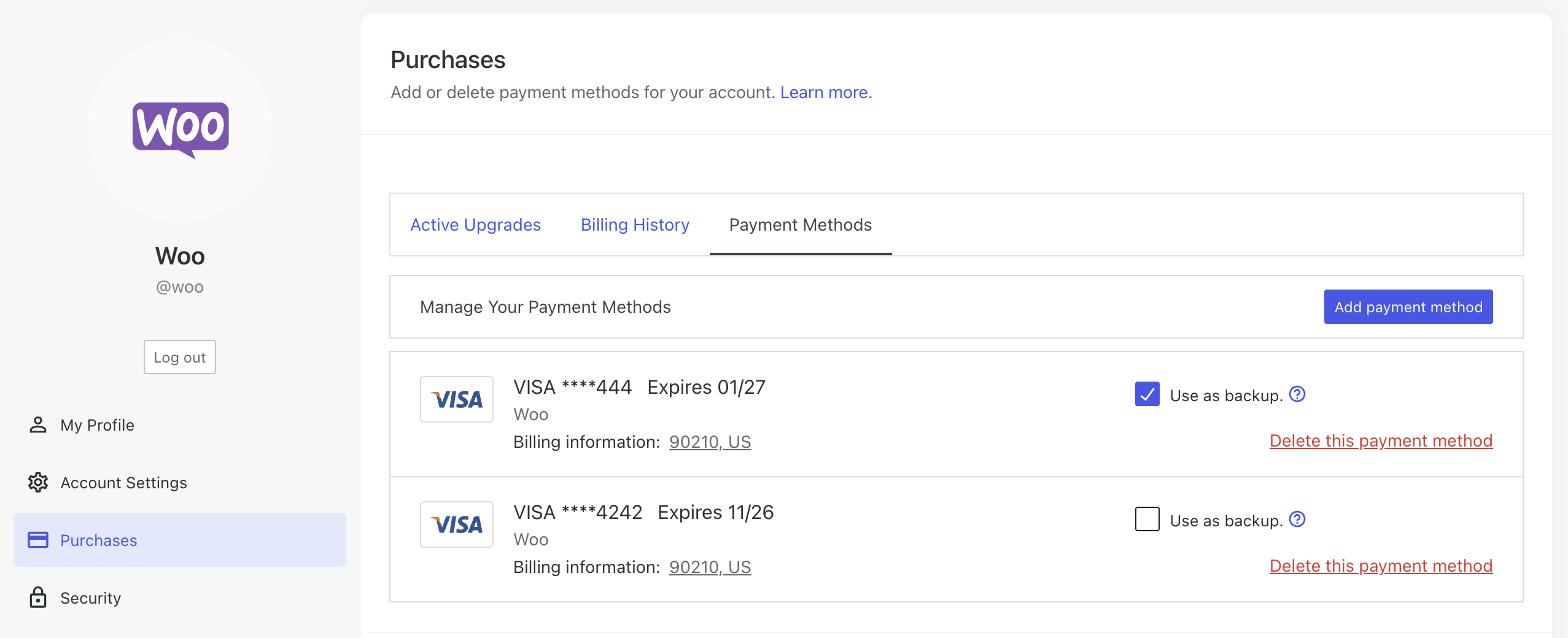Click the Purchases credit card icon

[x=38, y=540]
